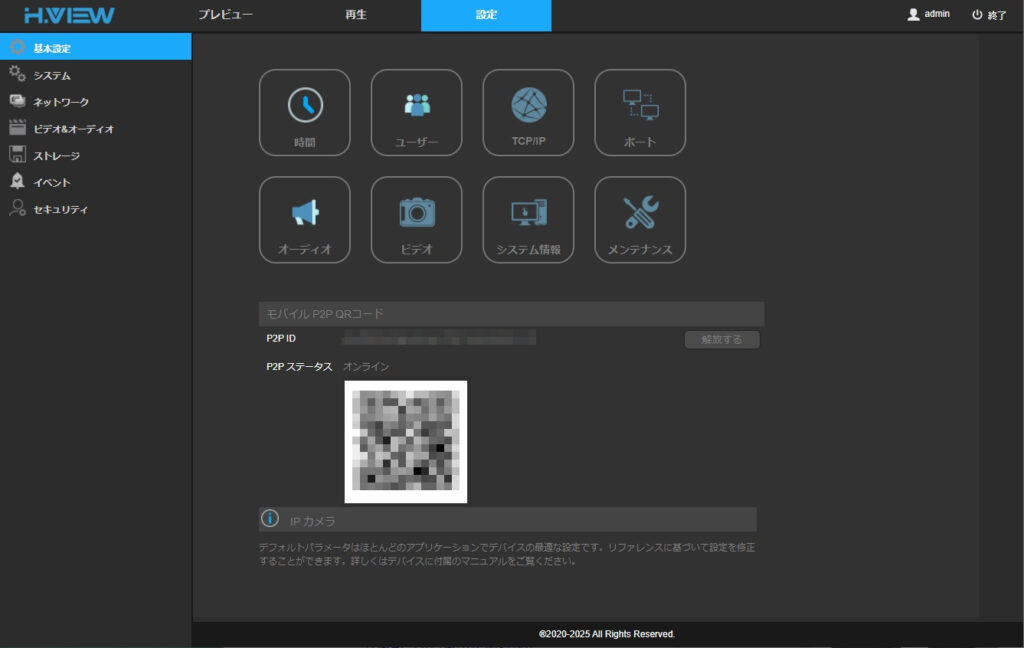1024x648 pixels.
Task: Click the モバイル P2P QRコード header
Action: [x=511, y=314]
